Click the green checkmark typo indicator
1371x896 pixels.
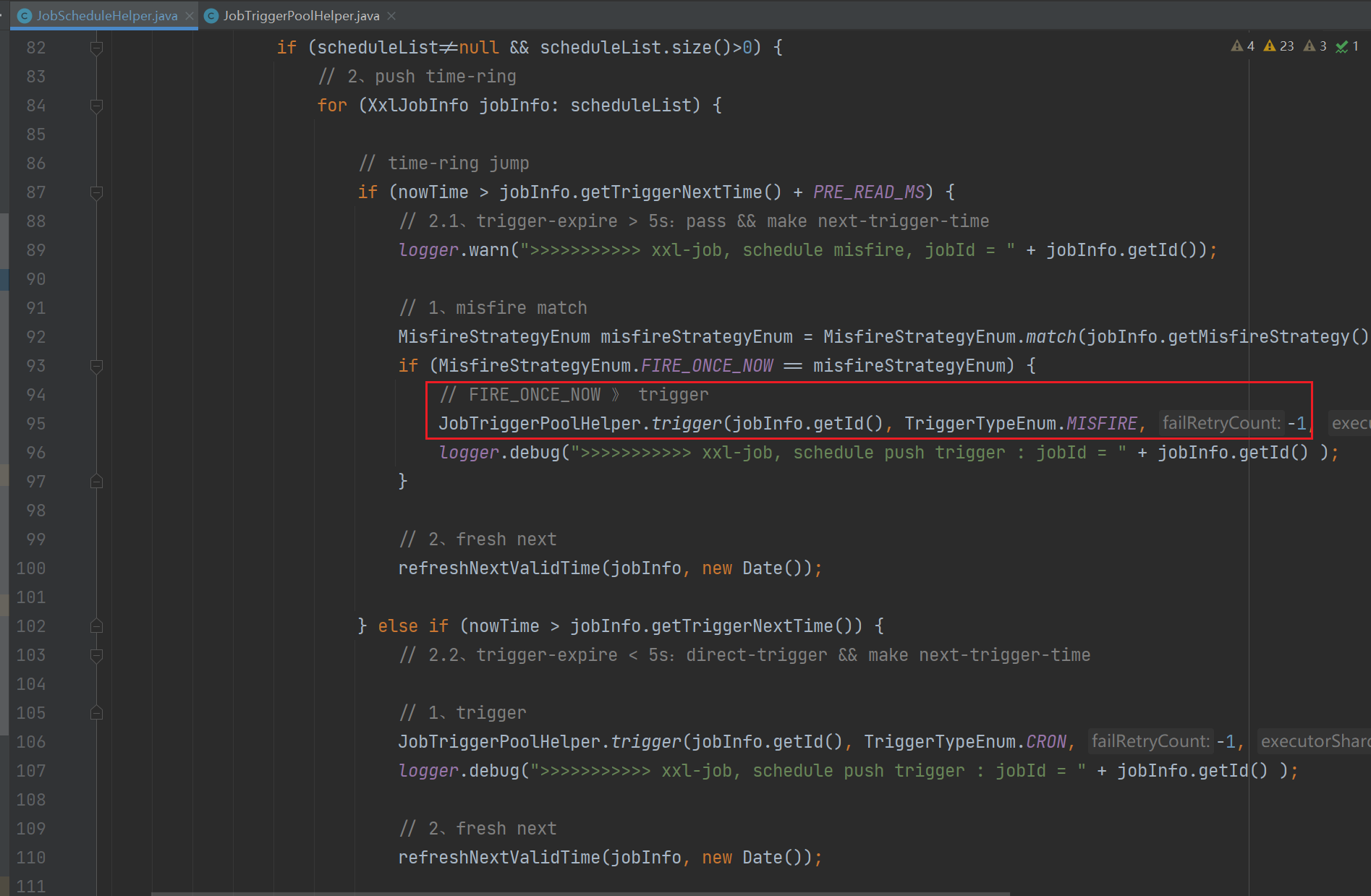[x=1341, y=46]
